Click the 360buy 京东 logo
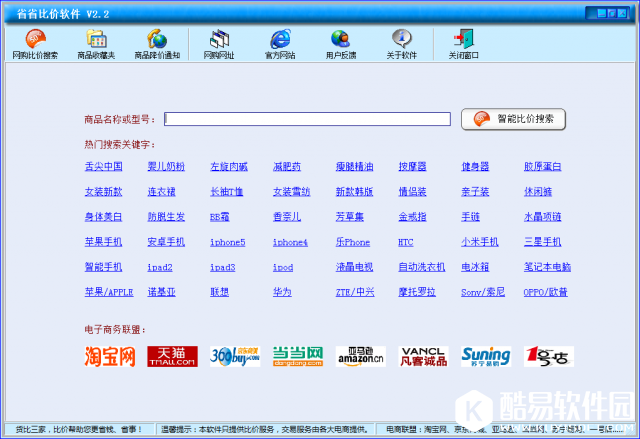This screenshot has width=640, height=439. pos(235,357)
